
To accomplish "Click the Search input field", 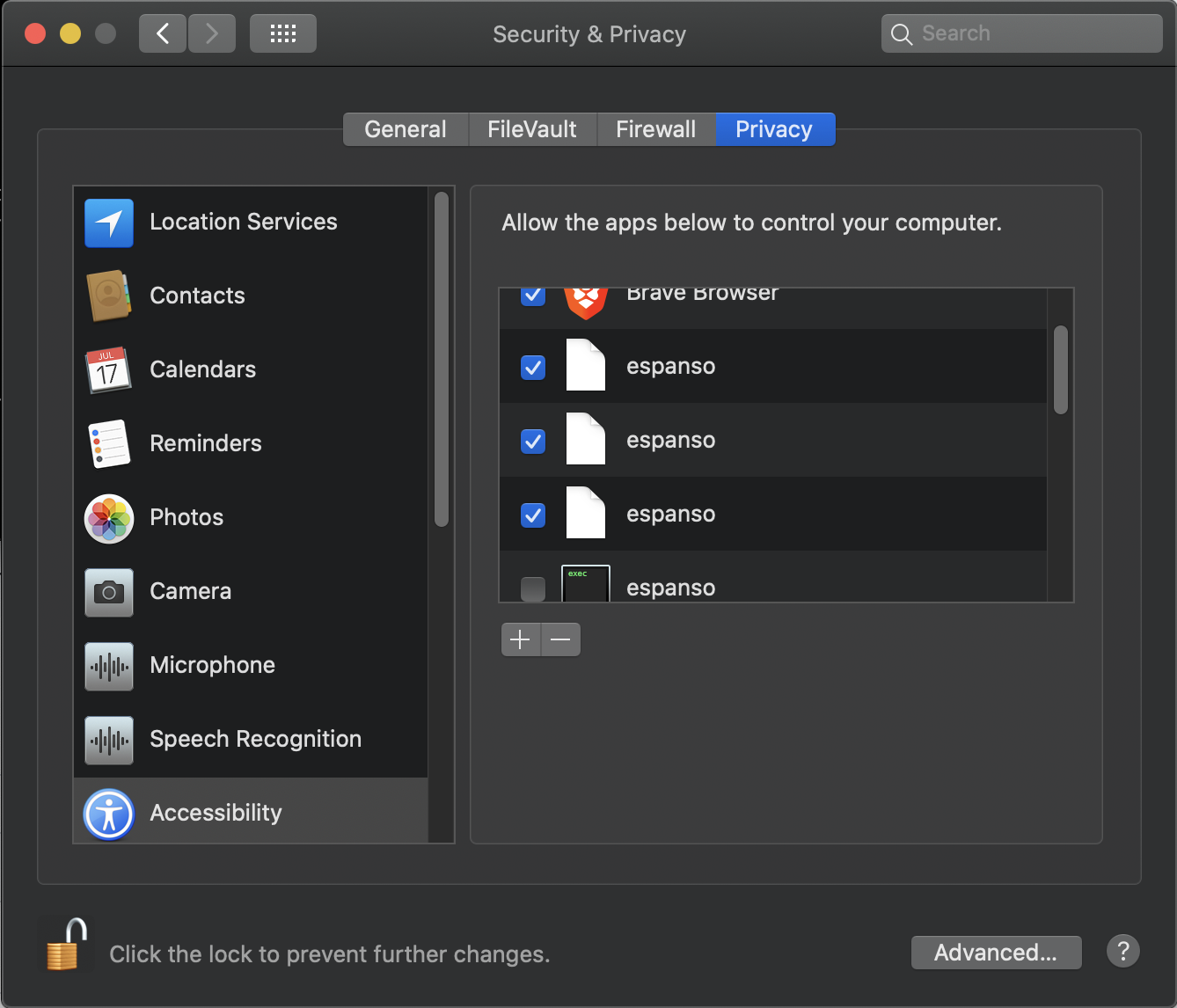I will click(x=1022, y=33).
